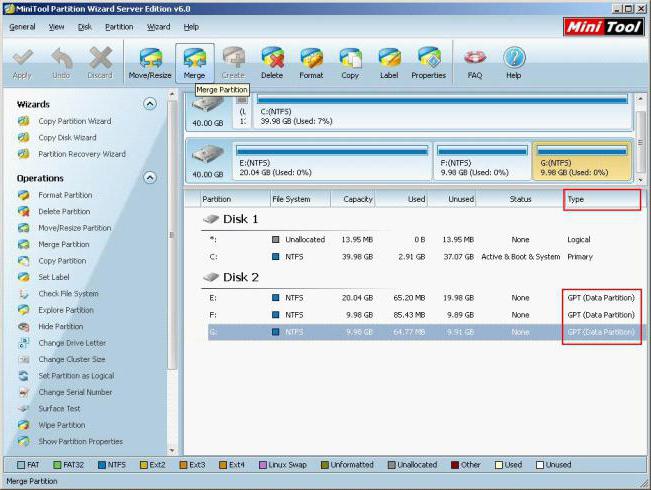Click the NTFS legend color swatch
651x490 pixels.
pyautogui.click(x=102, y=465)
